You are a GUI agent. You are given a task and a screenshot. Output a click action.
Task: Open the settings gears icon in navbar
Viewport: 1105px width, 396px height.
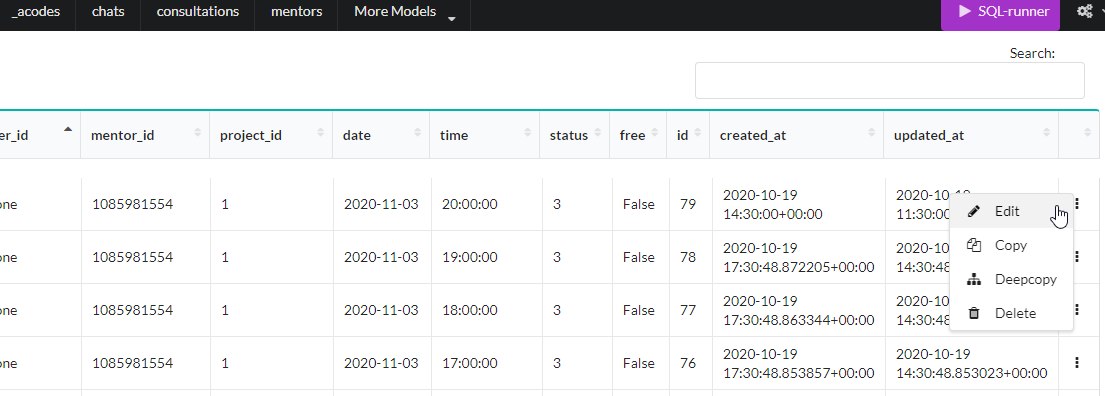tap(1085, 12)
